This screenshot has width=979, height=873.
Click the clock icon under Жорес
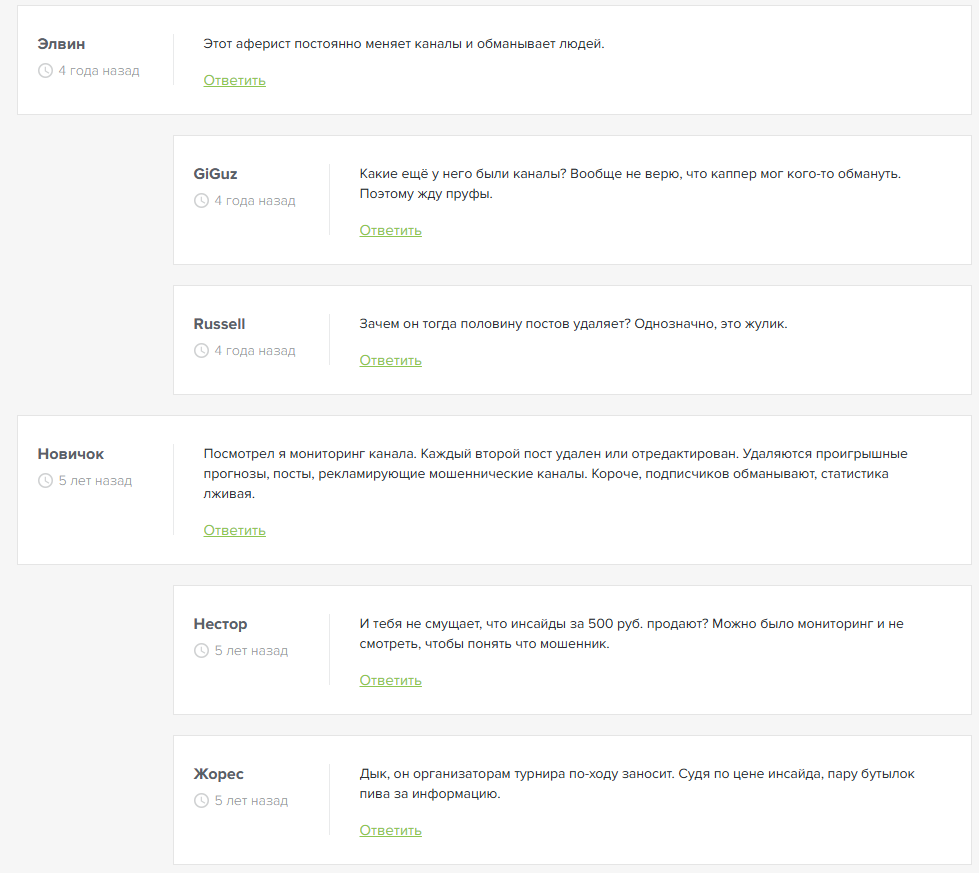[x=201, y=800]
